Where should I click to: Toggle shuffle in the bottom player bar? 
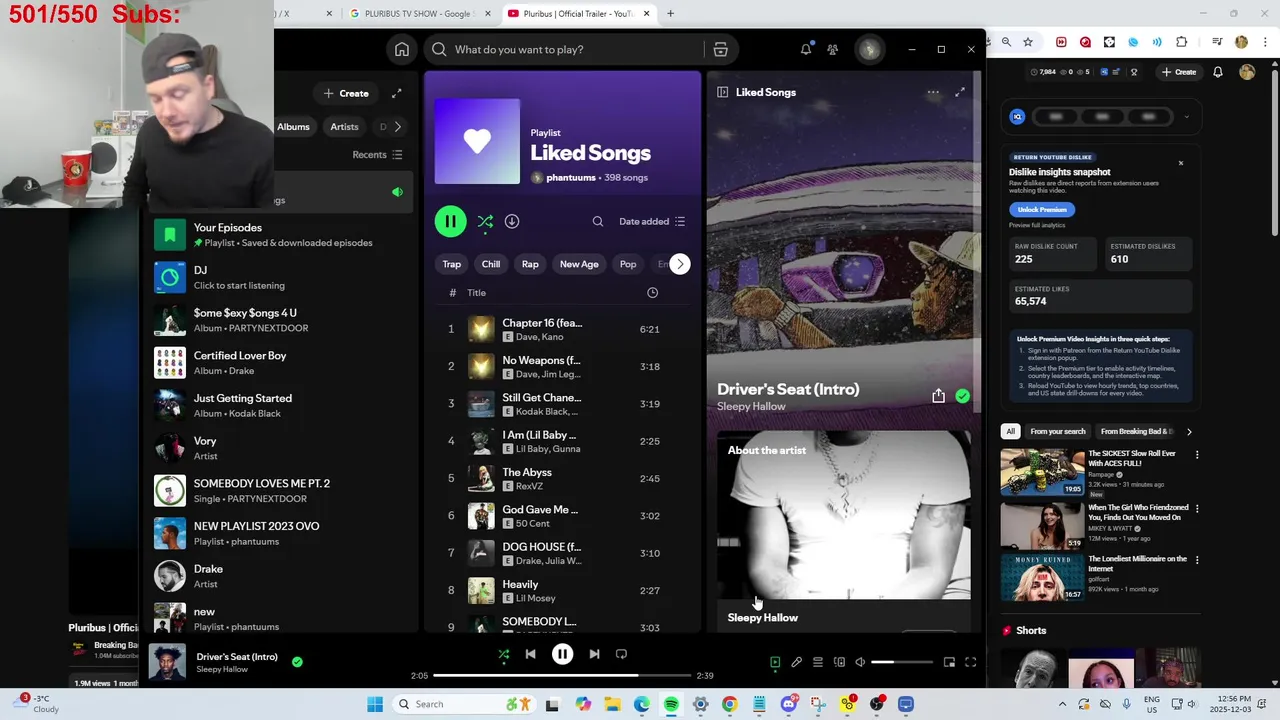504,654
